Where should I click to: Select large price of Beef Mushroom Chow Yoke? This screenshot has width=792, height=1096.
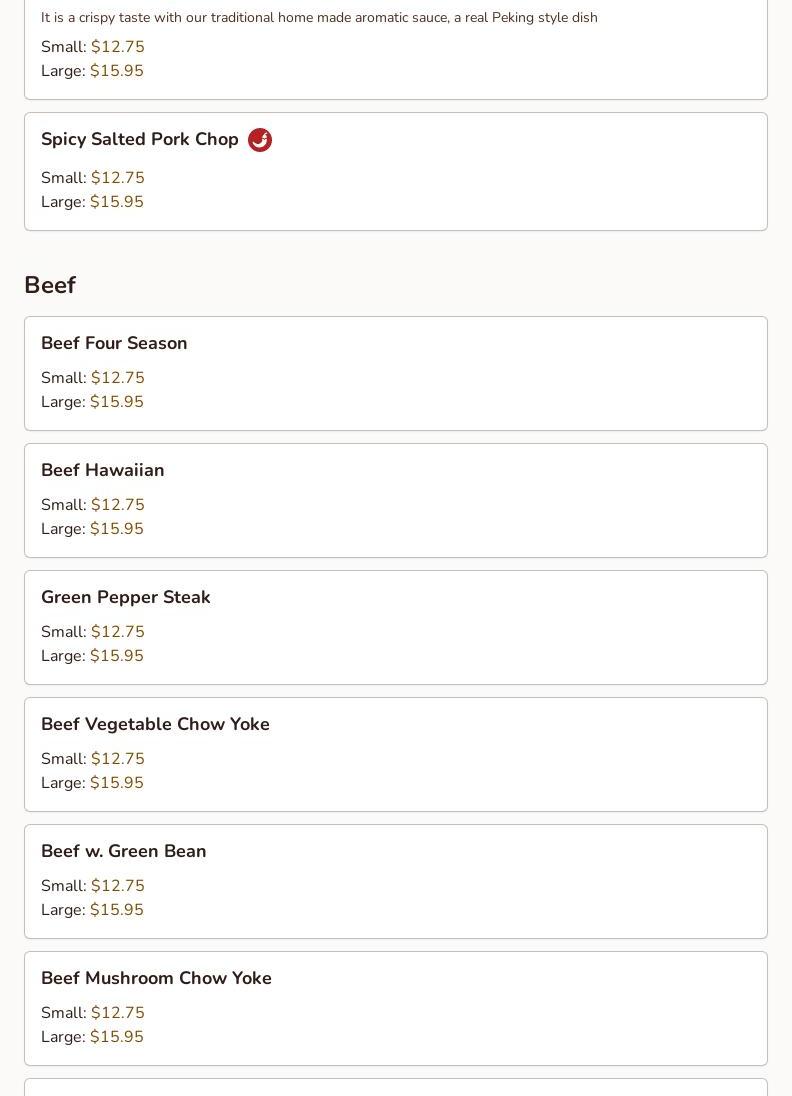point(117,1037)
